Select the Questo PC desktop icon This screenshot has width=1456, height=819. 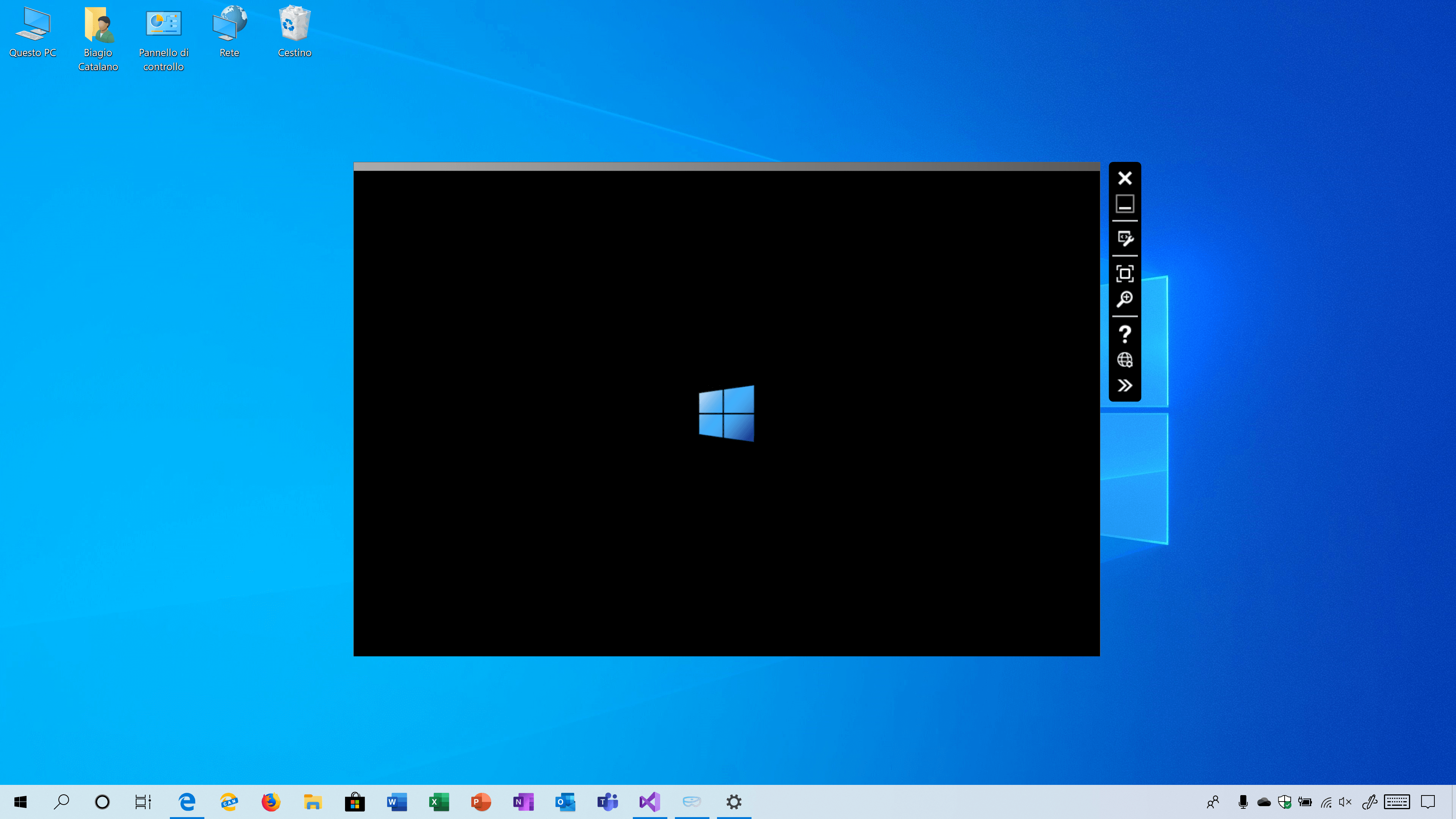coord(33,33)
